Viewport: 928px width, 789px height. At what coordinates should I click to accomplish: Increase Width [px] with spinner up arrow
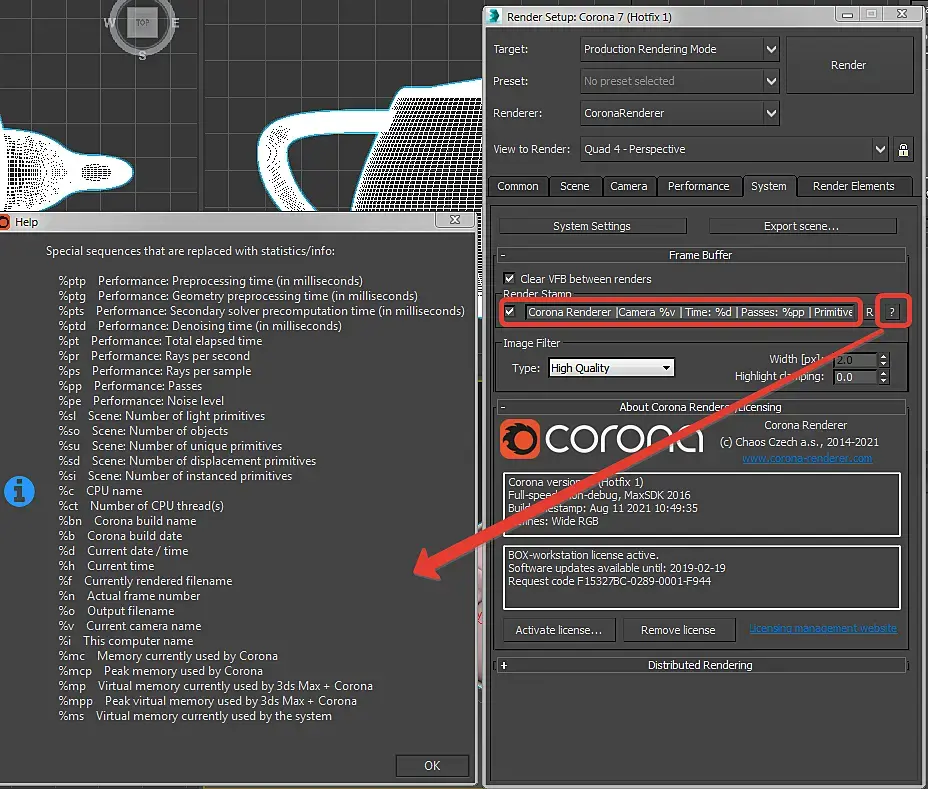pyautogui.click(x=884, y=356)
